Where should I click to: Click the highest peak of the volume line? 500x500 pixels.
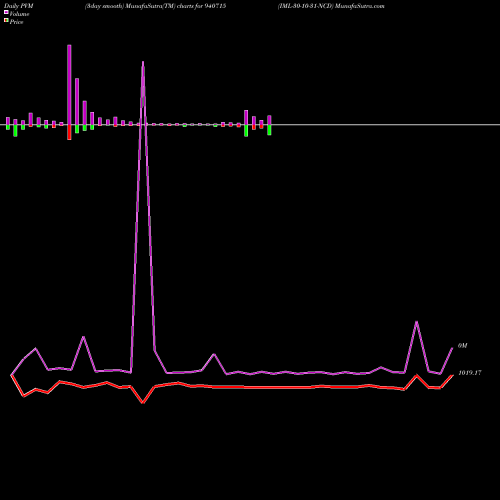coord(143,62)
